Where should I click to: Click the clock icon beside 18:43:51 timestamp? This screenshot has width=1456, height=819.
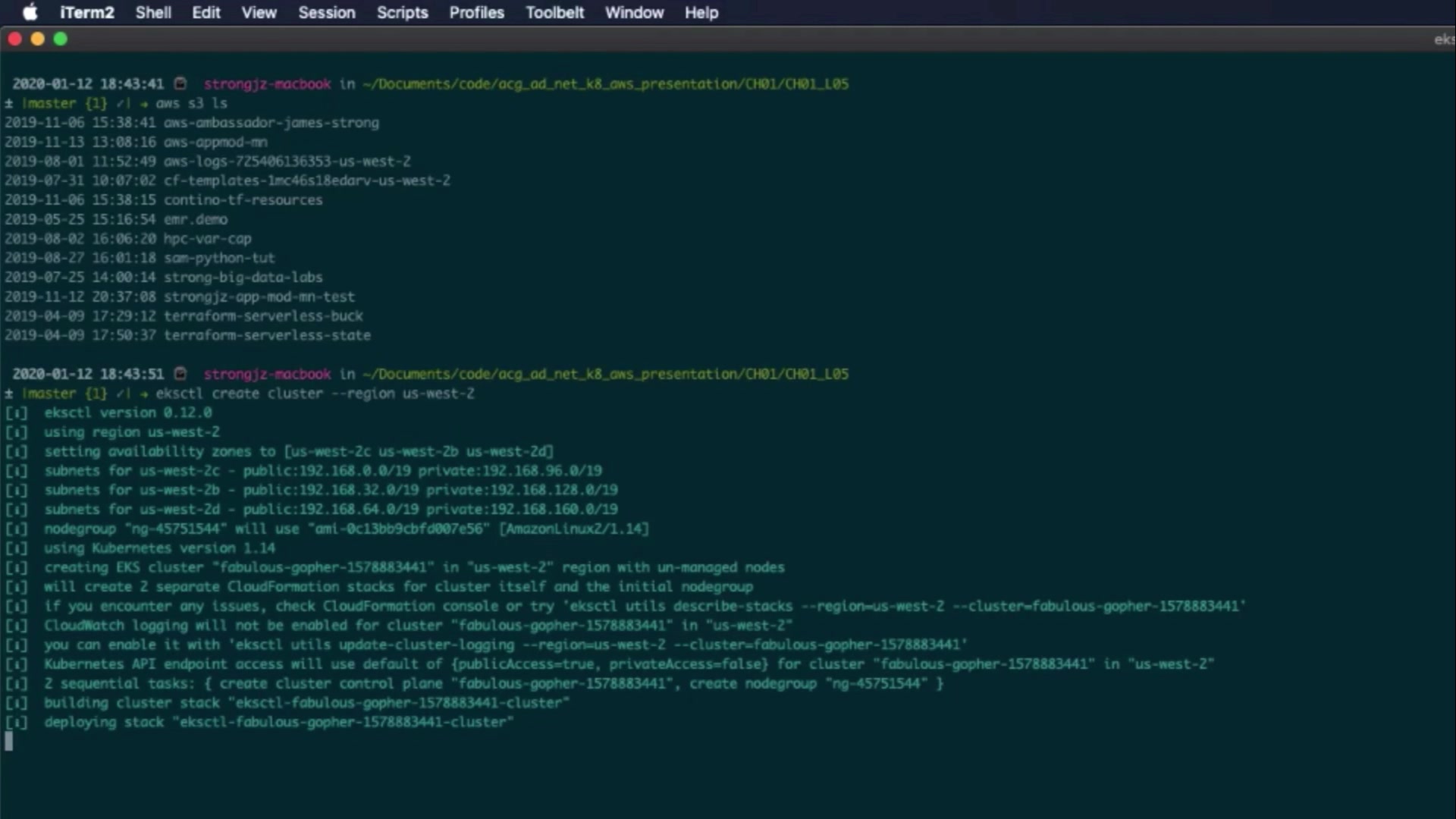coord(180,374)
